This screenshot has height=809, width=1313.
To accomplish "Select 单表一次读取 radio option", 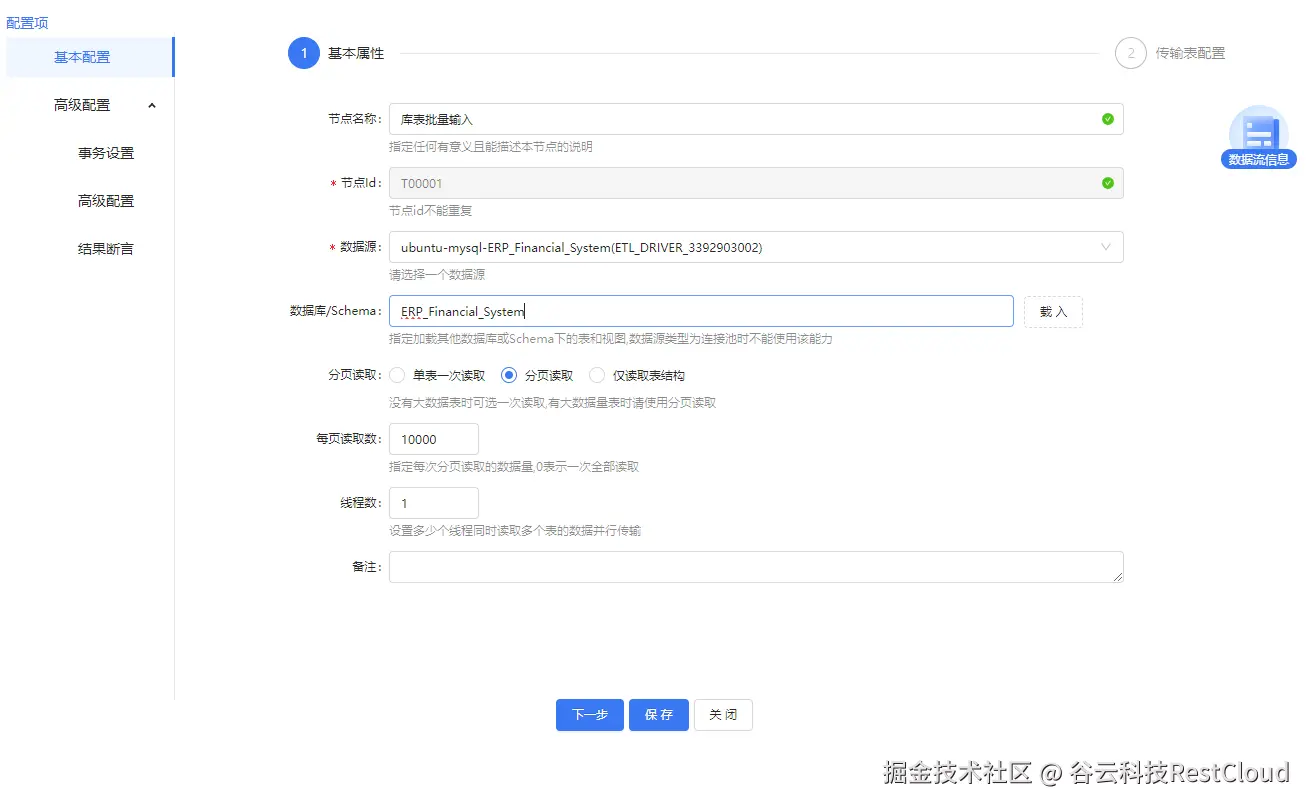I will coord(397,375).
